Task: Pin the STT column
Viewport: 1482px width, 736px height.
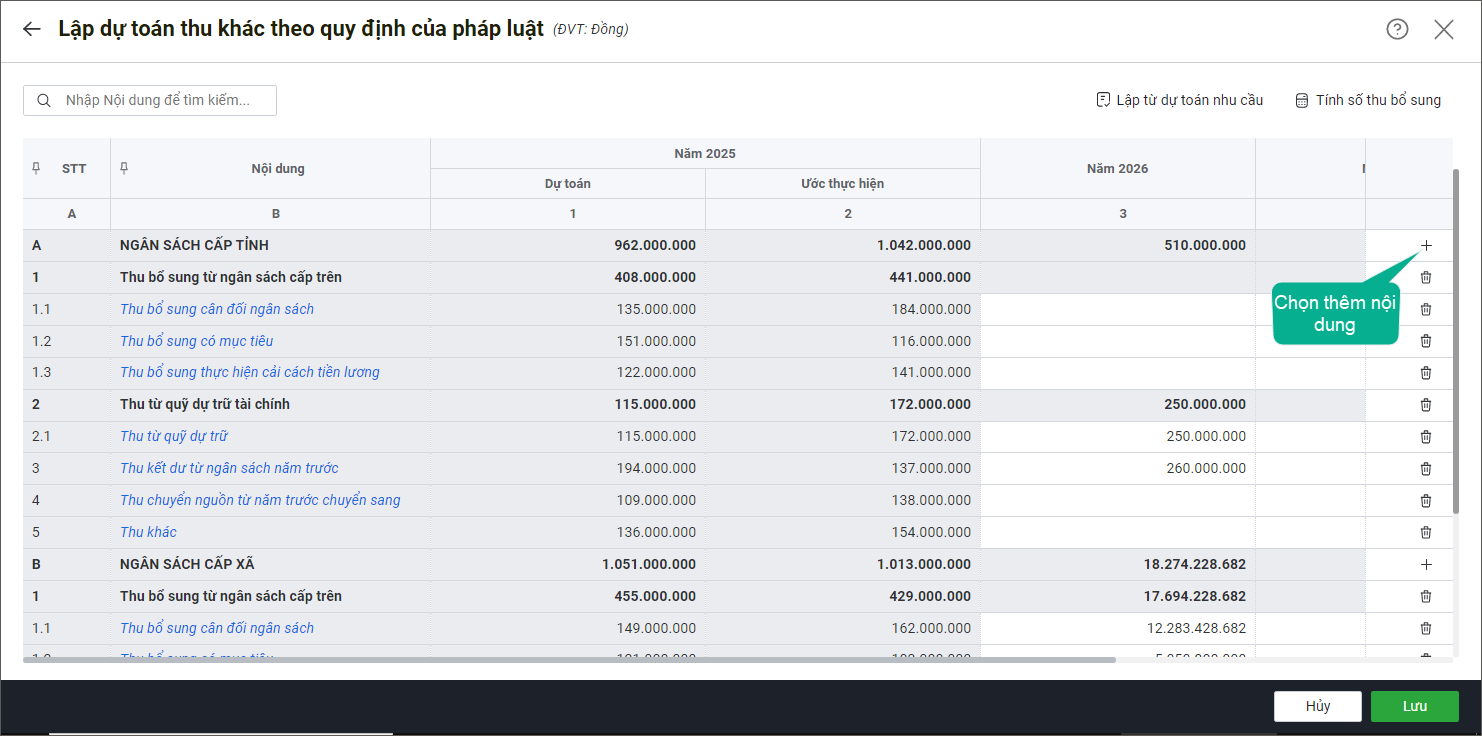Action: tap(37, 167)
